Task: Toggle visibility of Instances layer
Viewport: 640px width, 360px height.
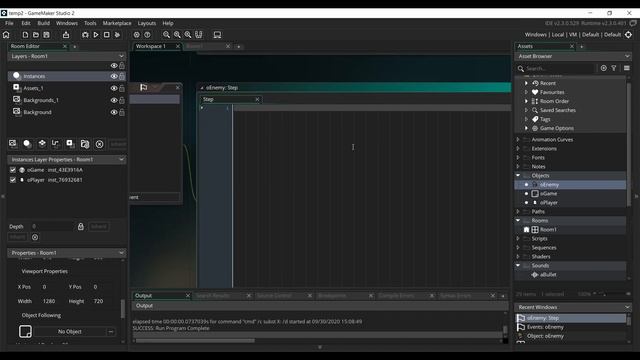Action: pyautogui.click(x=114, y=76)
